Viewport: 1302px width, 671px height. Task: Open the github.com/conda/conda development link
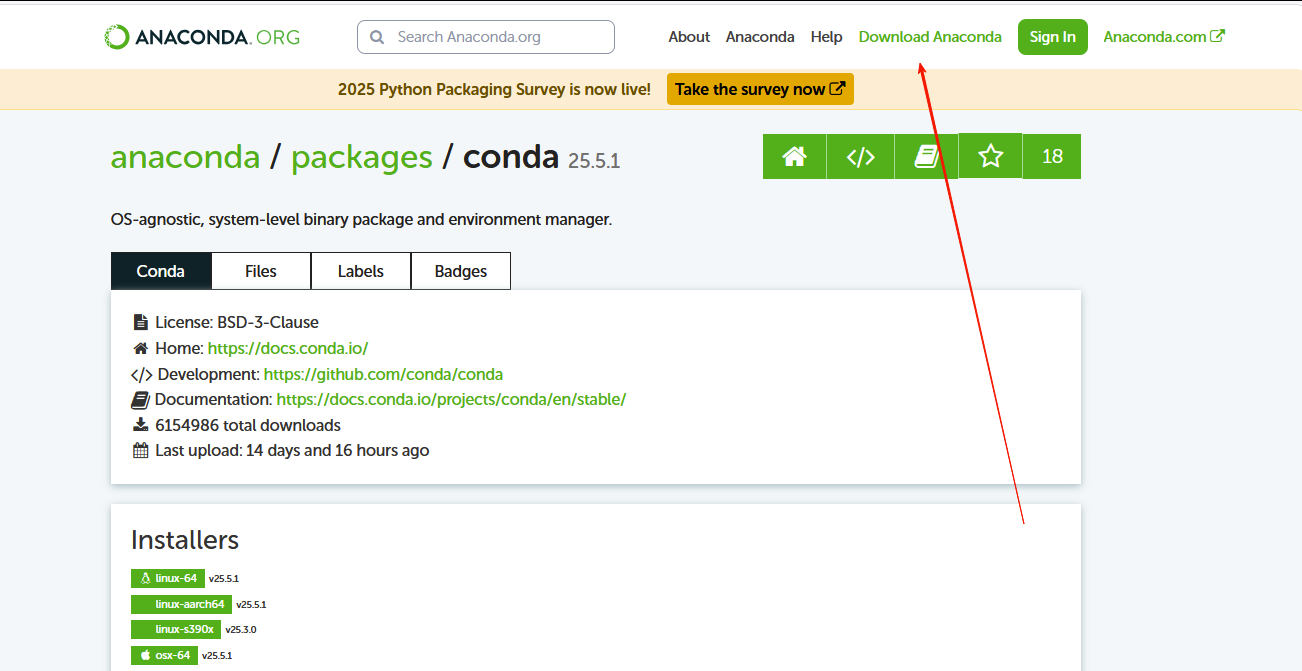click(x=383, y=374)
